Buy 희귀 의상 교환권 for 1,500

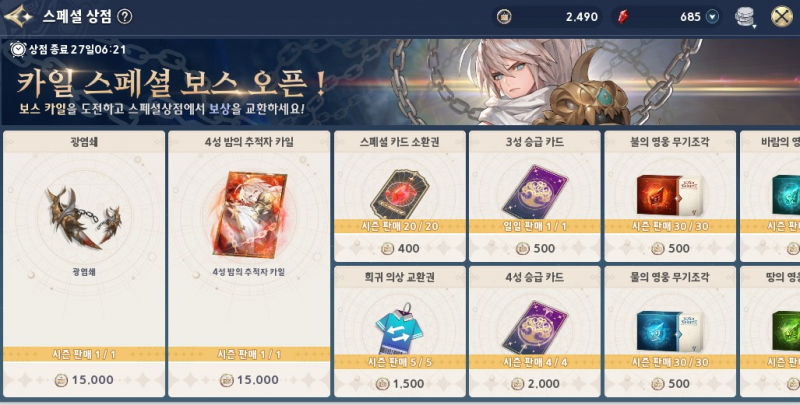pos(399,384)
